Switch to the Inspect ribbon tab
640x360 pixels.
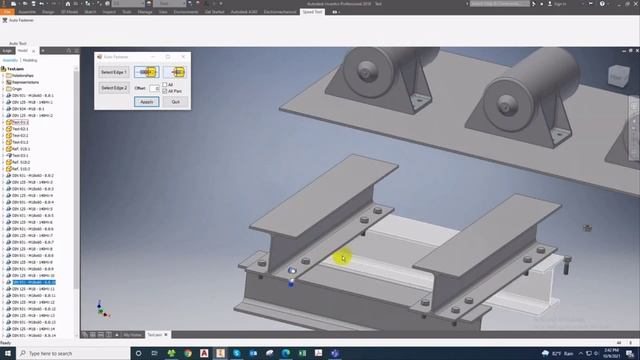coord(109,12)
